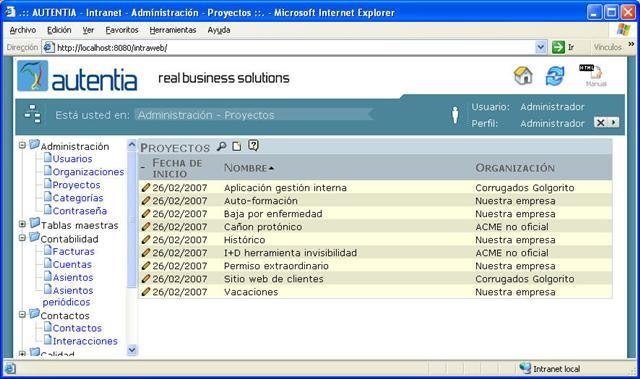Edit the Auto-formación row pencil icon

(x=146, y=201)
